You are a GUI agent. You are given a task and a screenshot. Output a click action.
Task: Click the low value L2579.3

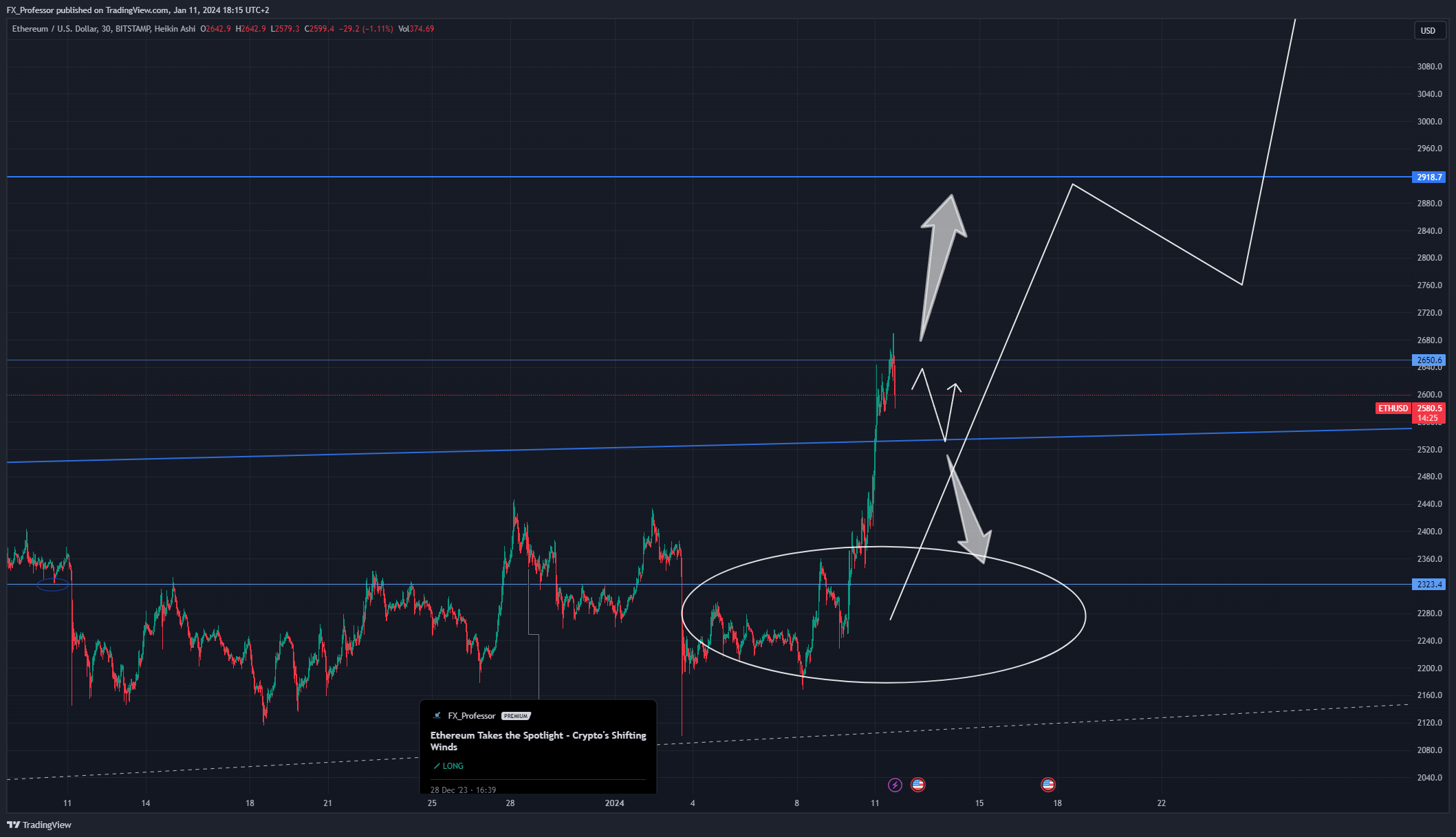pos(285,29)
